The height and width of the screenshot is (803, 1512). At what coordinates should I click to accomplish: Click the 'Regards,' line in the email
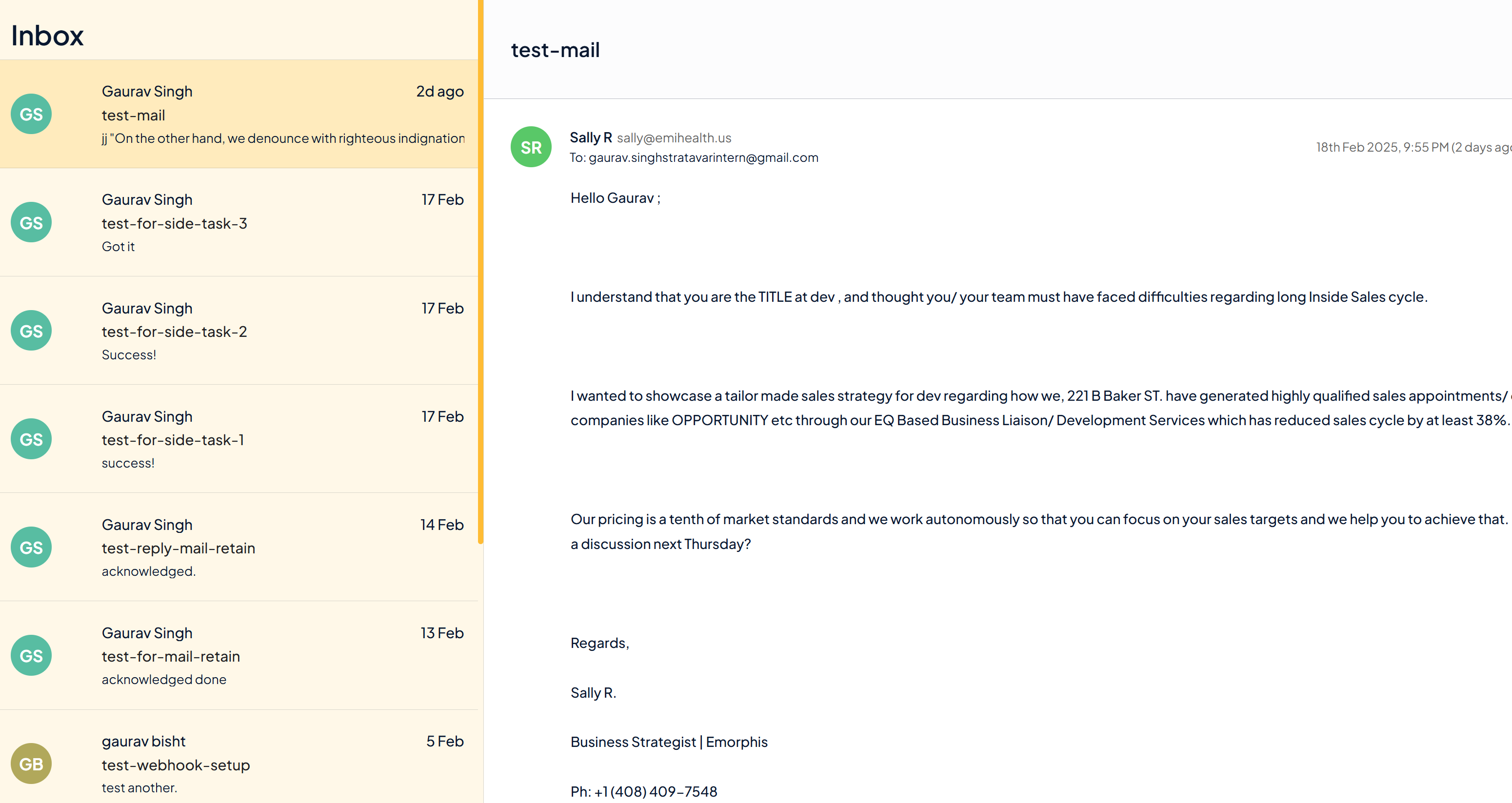[599, 643]
